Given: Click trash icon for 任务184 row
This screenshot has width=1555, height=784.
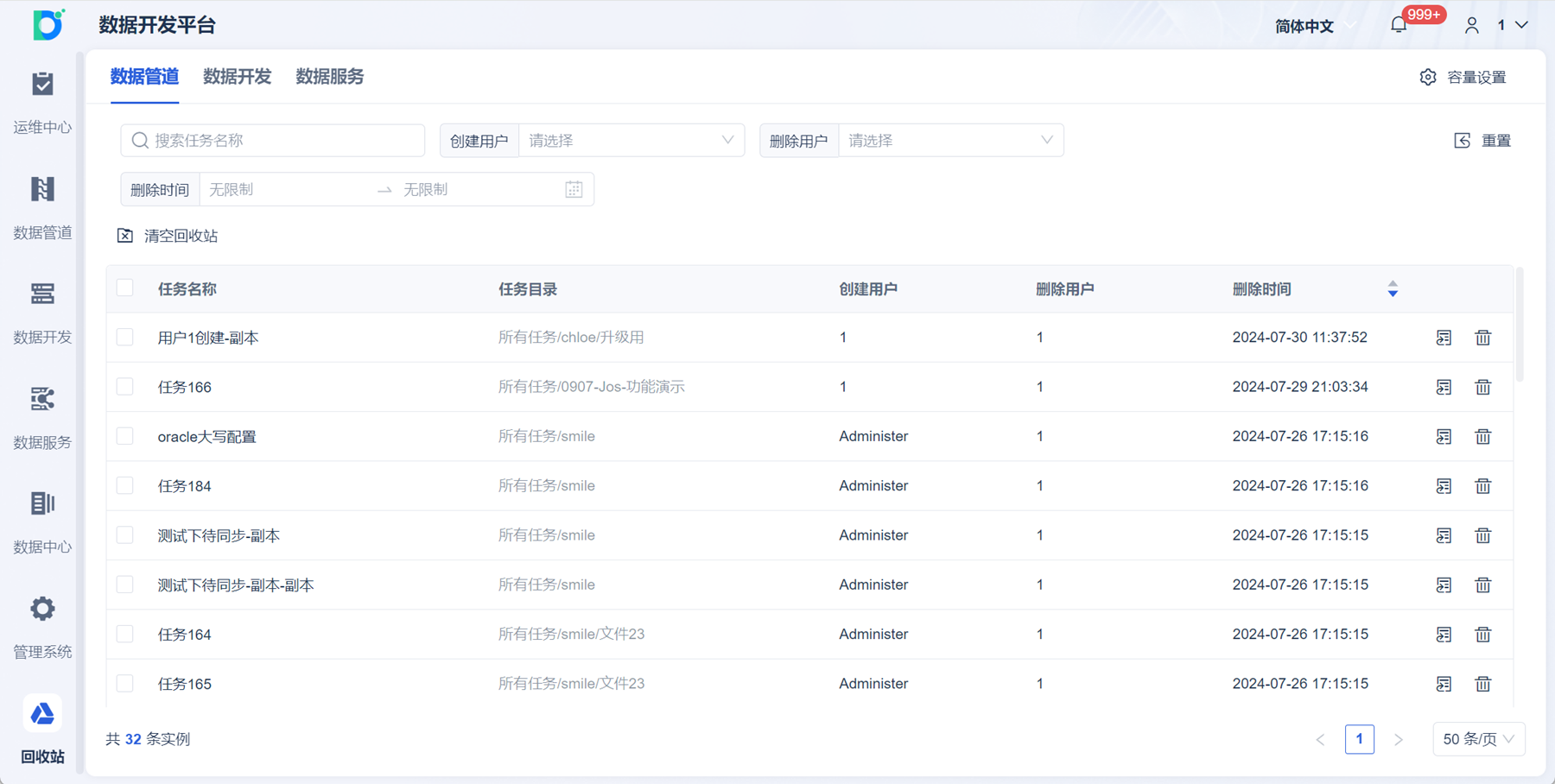Looking at the screenshot, I should (x=1483, y=486).
